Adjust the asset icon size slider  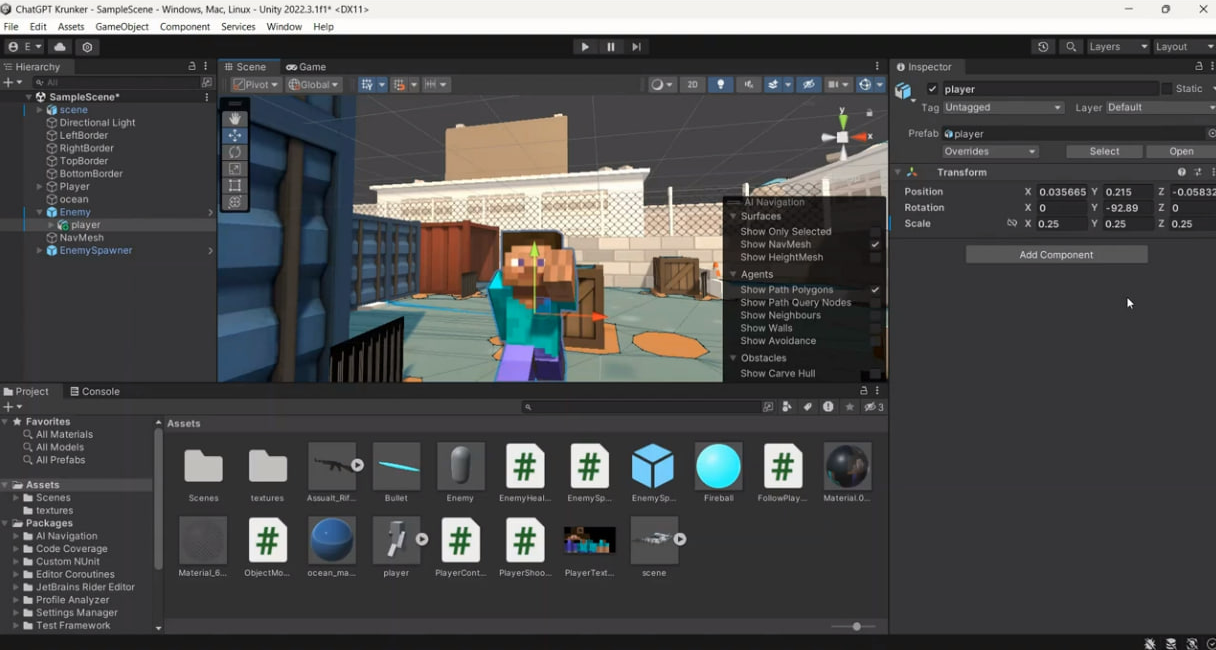tap(856, 626)
